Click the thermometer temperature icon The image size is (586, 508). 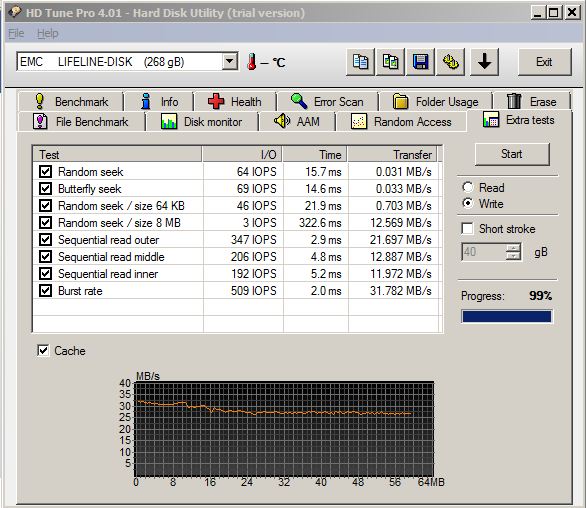click(x=252, y=62)
